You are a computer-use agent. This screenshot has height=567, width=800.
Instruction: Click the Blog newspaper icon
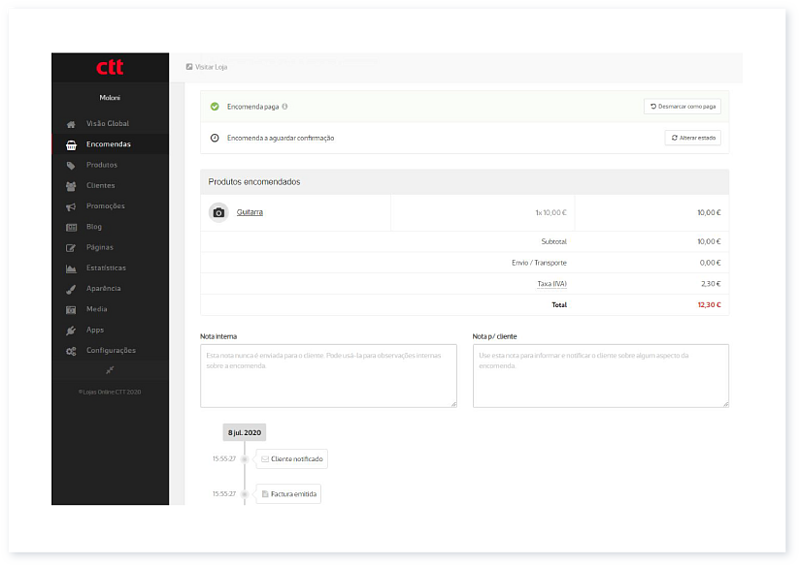71,228
